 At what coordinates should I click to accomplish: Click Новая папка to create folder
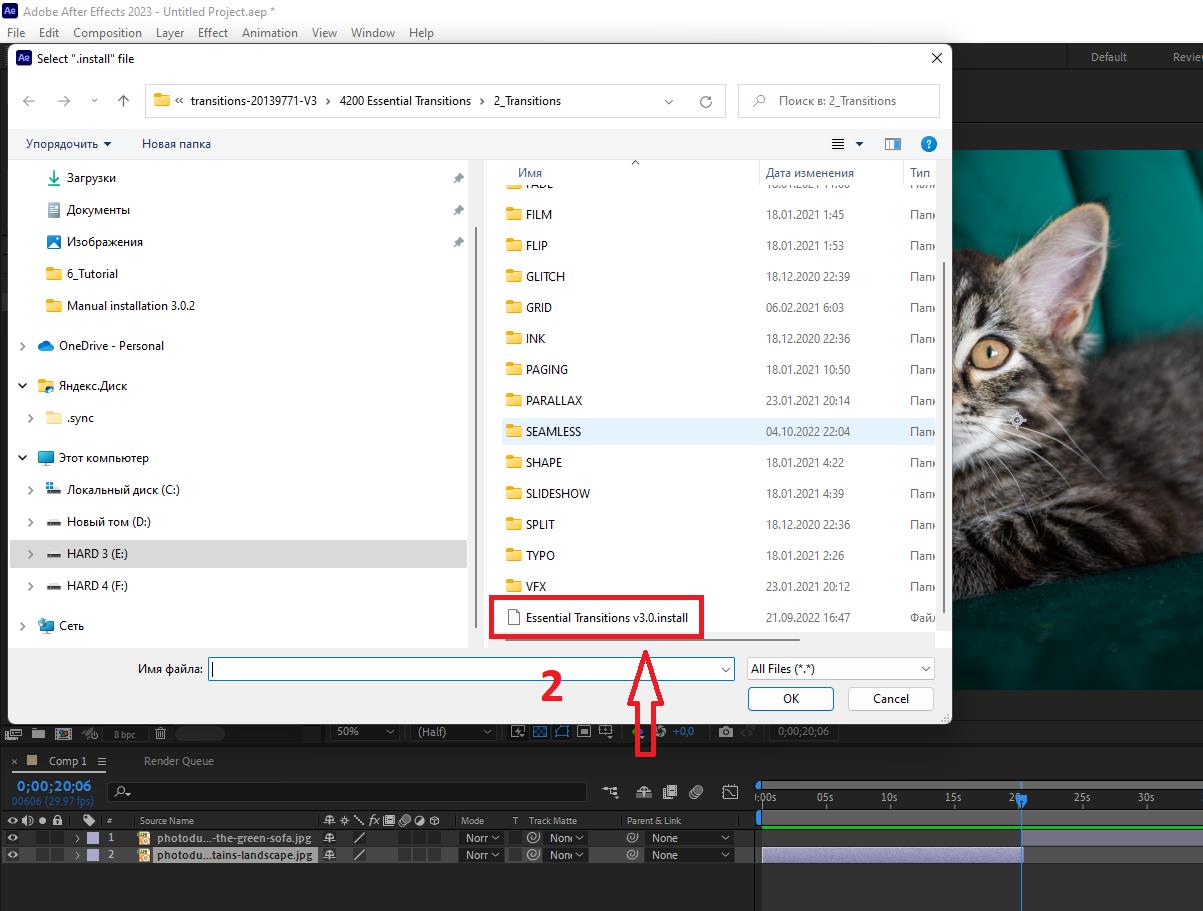pyautogui.click(x=176, y=144)
